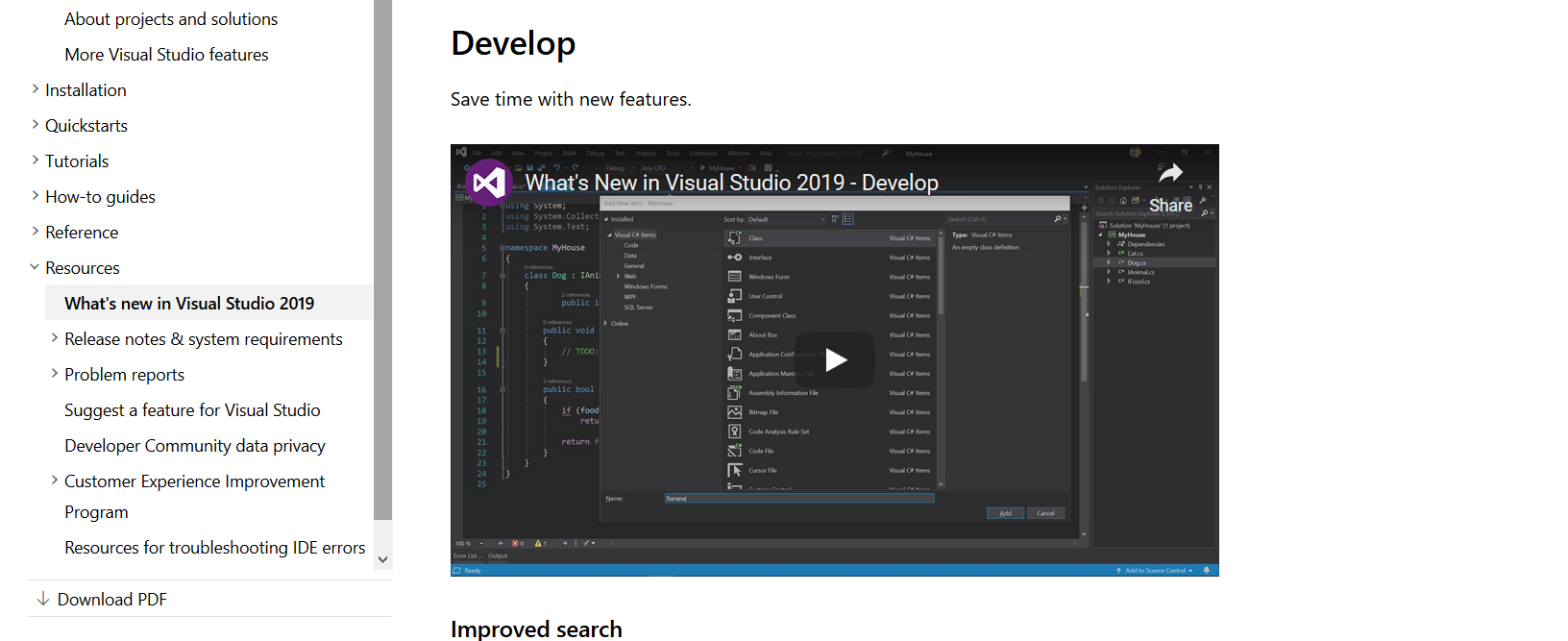This screenshot has height=641, width=1568.
Task: Open the video title link "What's New in Visual Studio 2019 - Develop"
Action: [731, 183]
